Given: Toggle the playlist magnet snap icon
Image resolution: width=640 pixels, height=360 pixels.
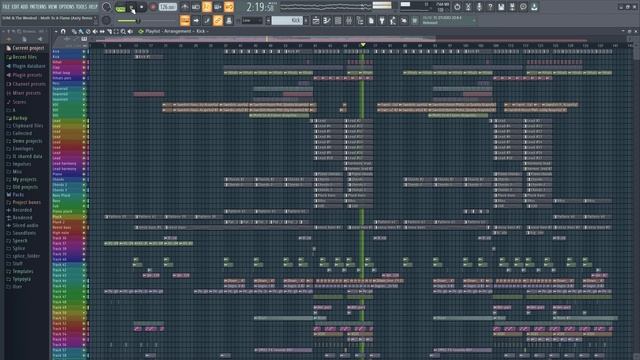Looking at the screenshot, I should 63,31.
